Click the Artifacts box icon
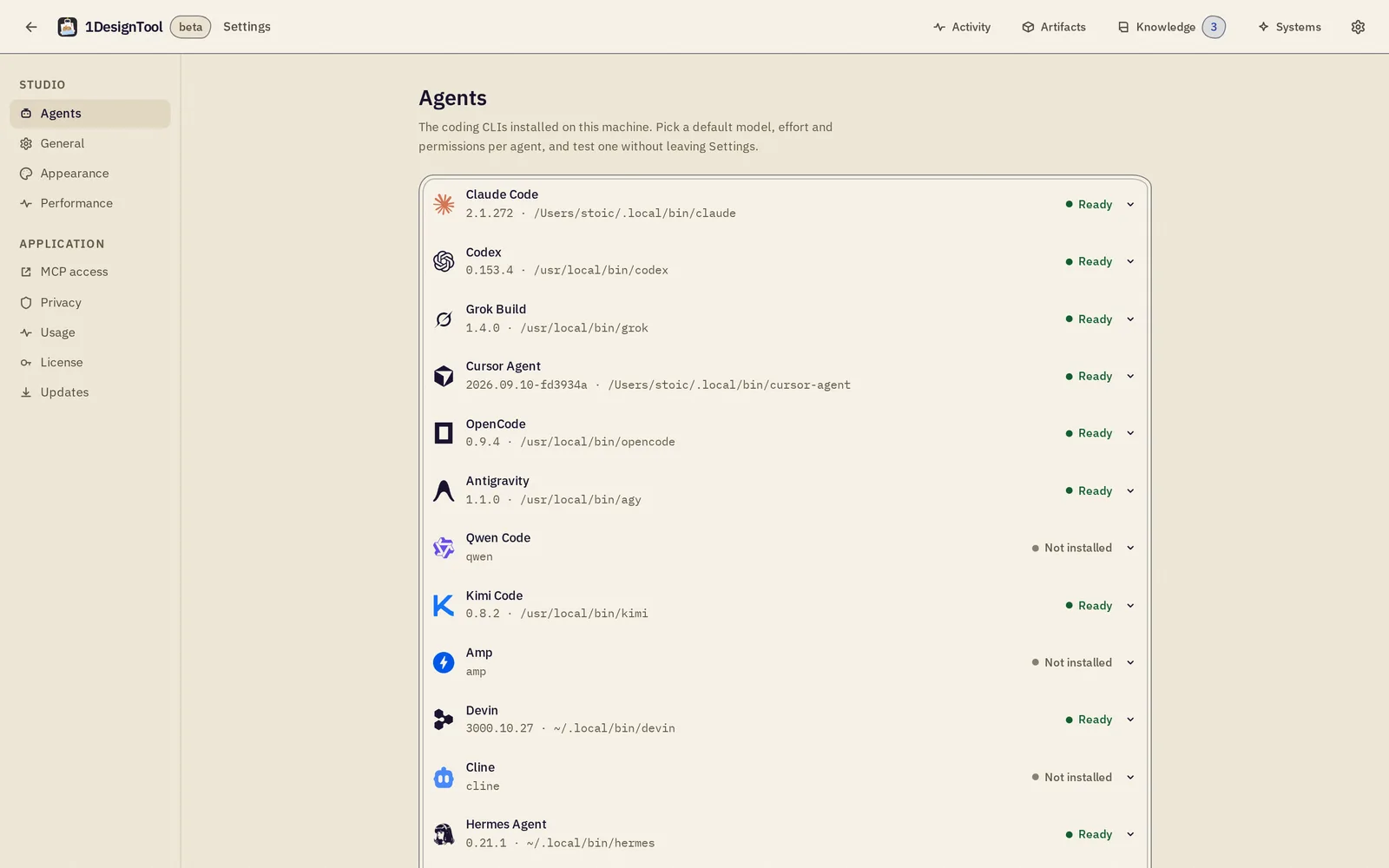Image resolution: width=1389 pixels, height=868 pixels. (x=1028, y=27)
